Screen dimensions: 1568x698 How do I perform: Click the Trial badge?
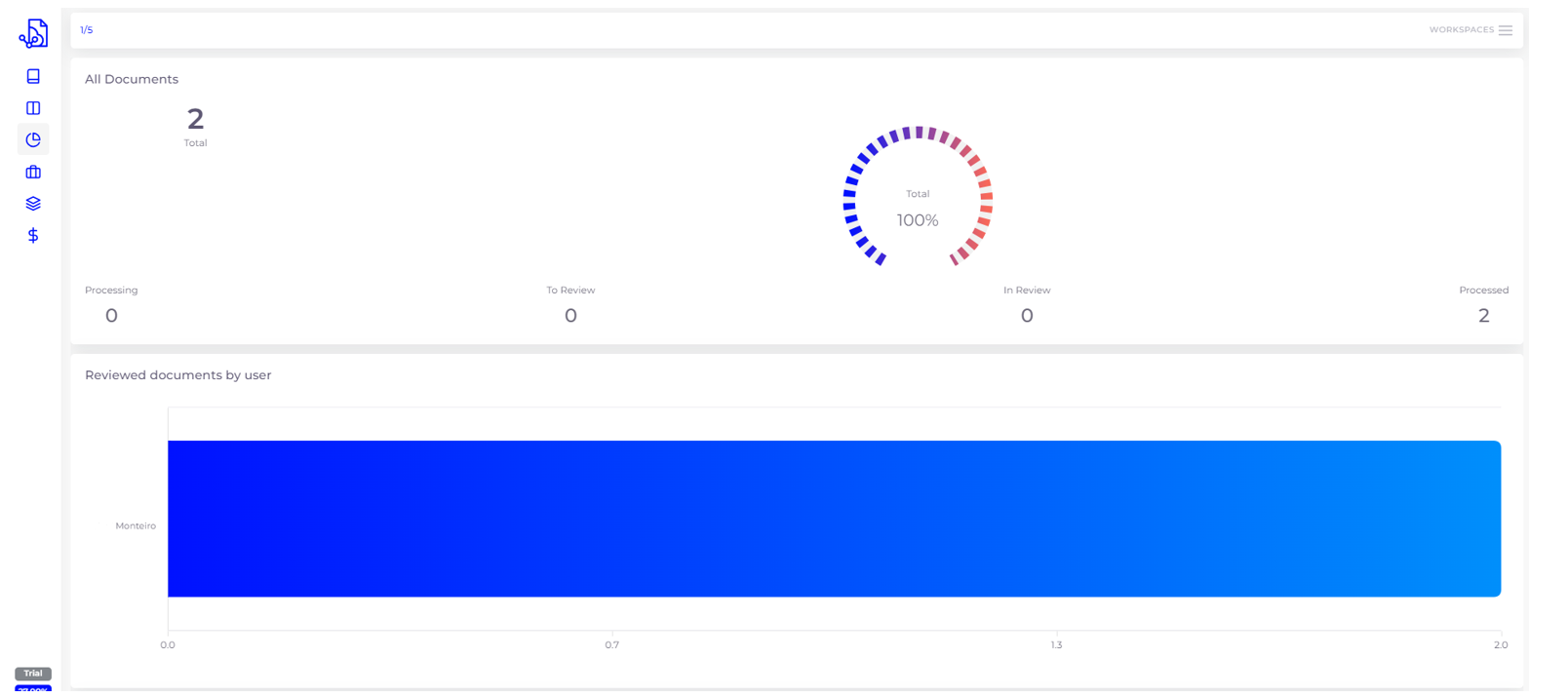tap(33, 674)
